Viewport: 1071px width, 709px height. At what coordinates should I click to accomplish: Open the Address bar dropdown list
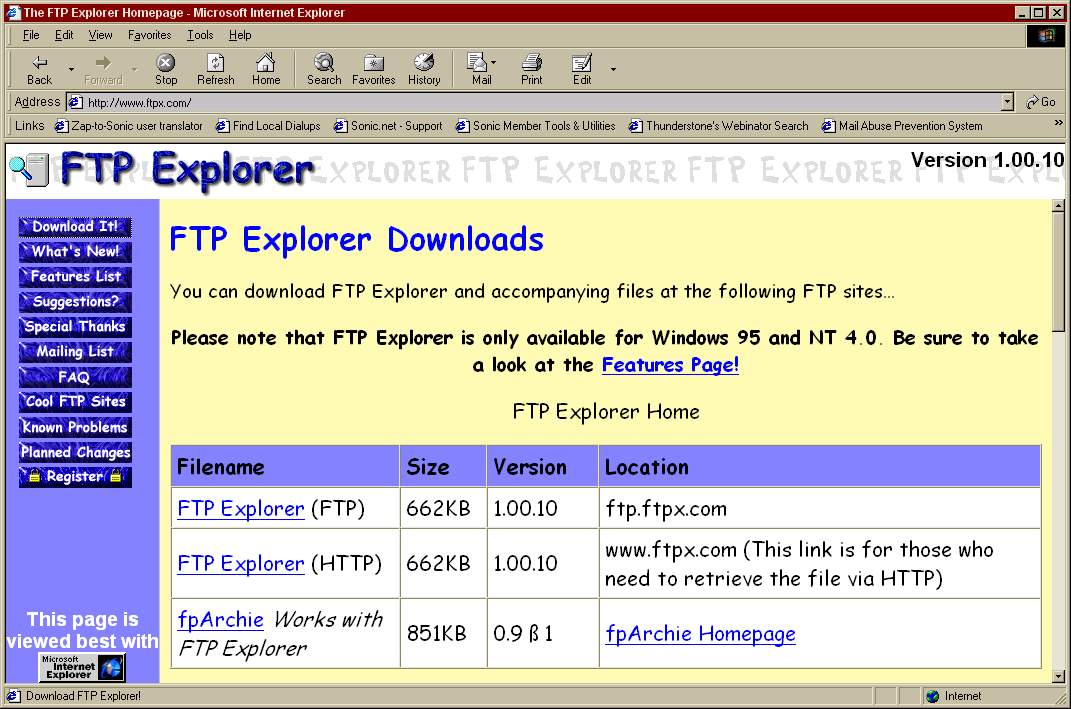(1007, 102)
